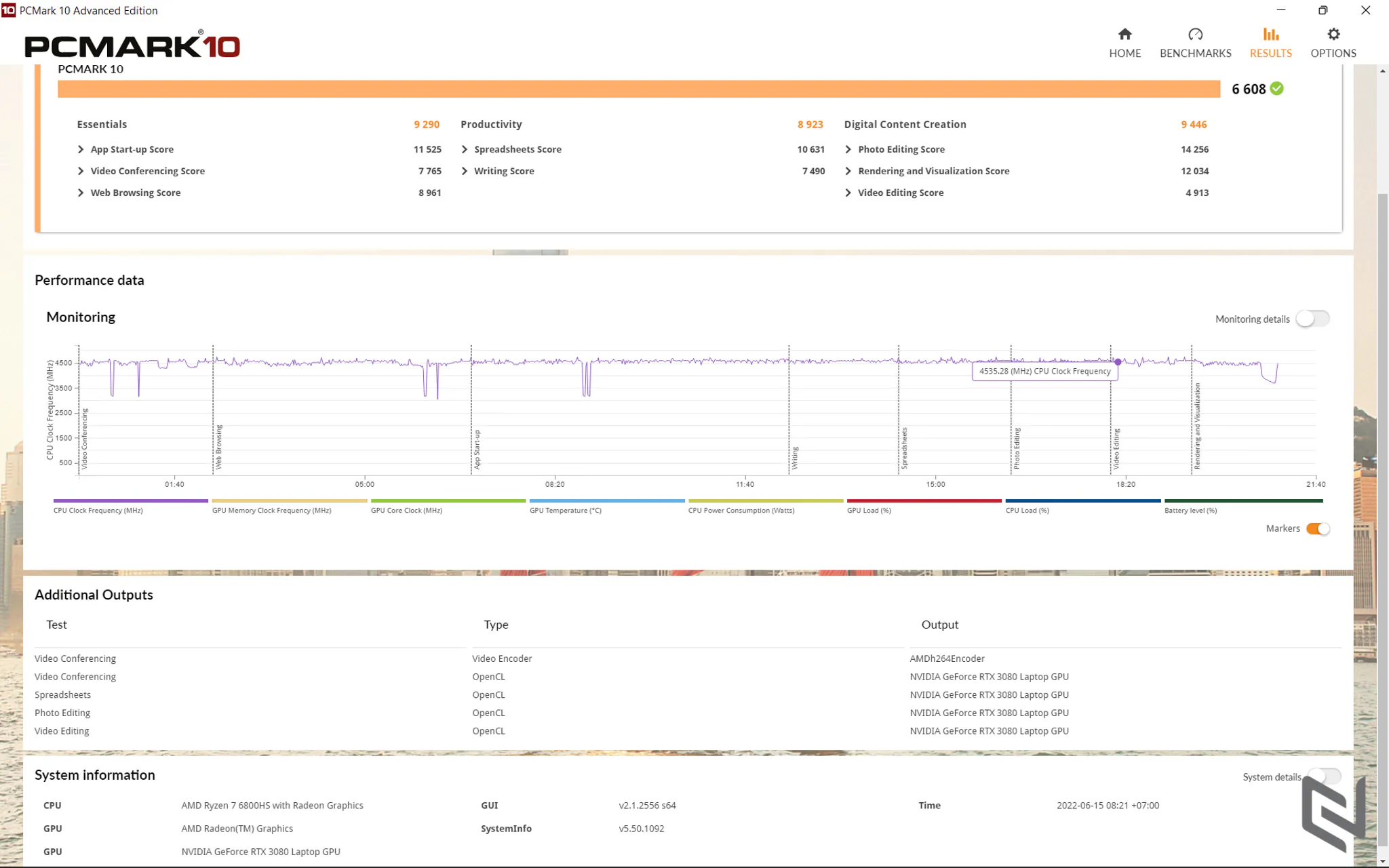
Task: Open the Options gear icon
Action: coord(1333,34)
